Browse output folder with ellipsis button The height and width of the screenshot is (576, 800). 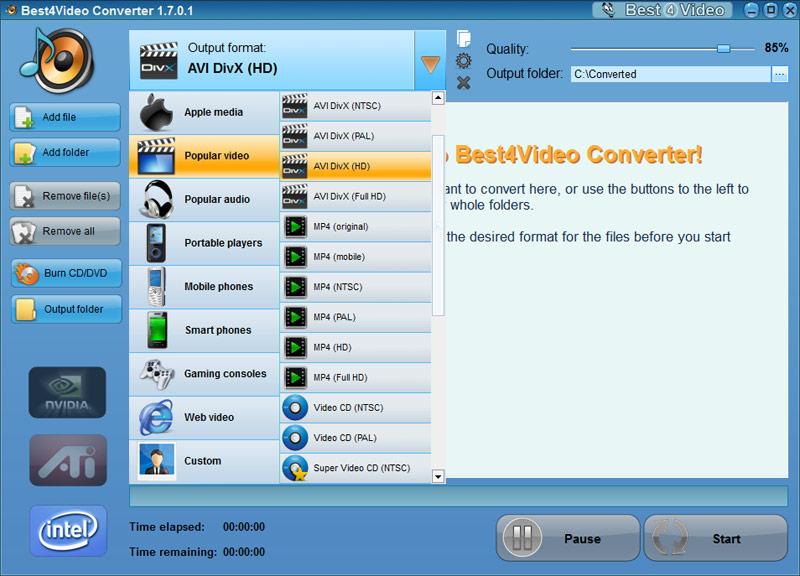780,74
